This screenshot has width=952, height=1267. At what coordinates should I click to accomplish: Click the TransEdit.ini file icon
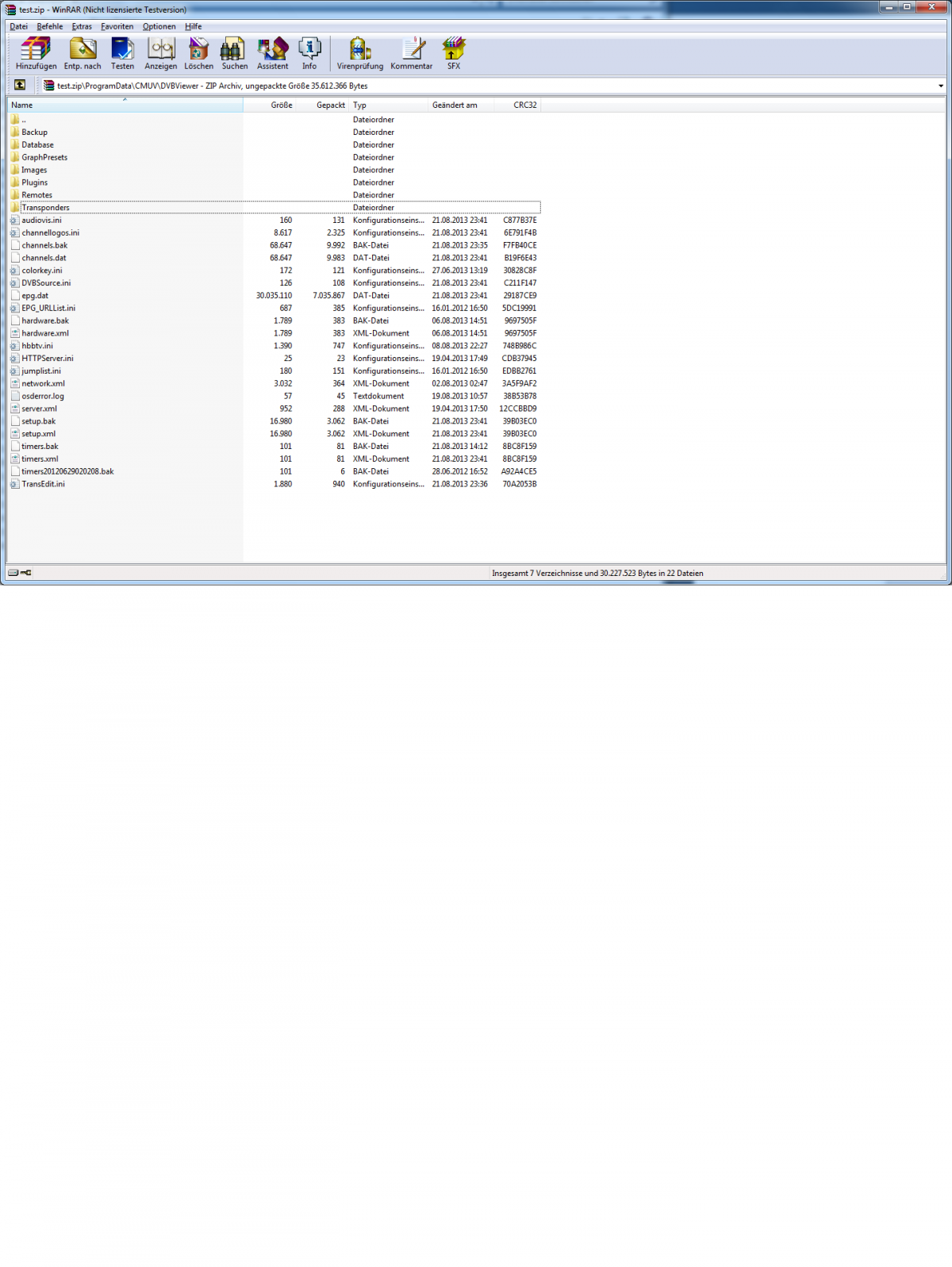click(15, 484)
